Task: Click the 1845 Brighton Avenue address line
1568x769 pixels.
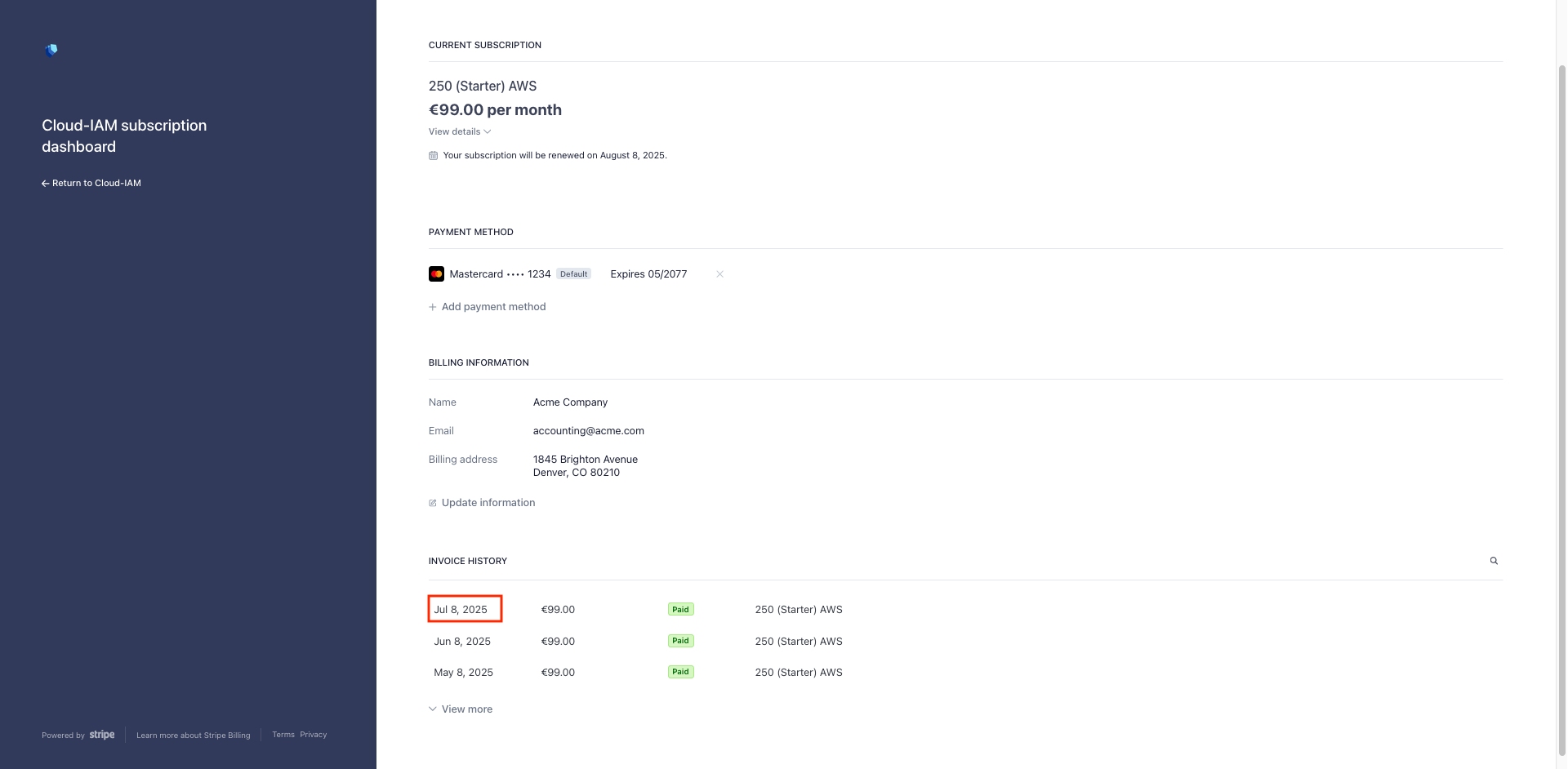Action: [x=586, y=460]
